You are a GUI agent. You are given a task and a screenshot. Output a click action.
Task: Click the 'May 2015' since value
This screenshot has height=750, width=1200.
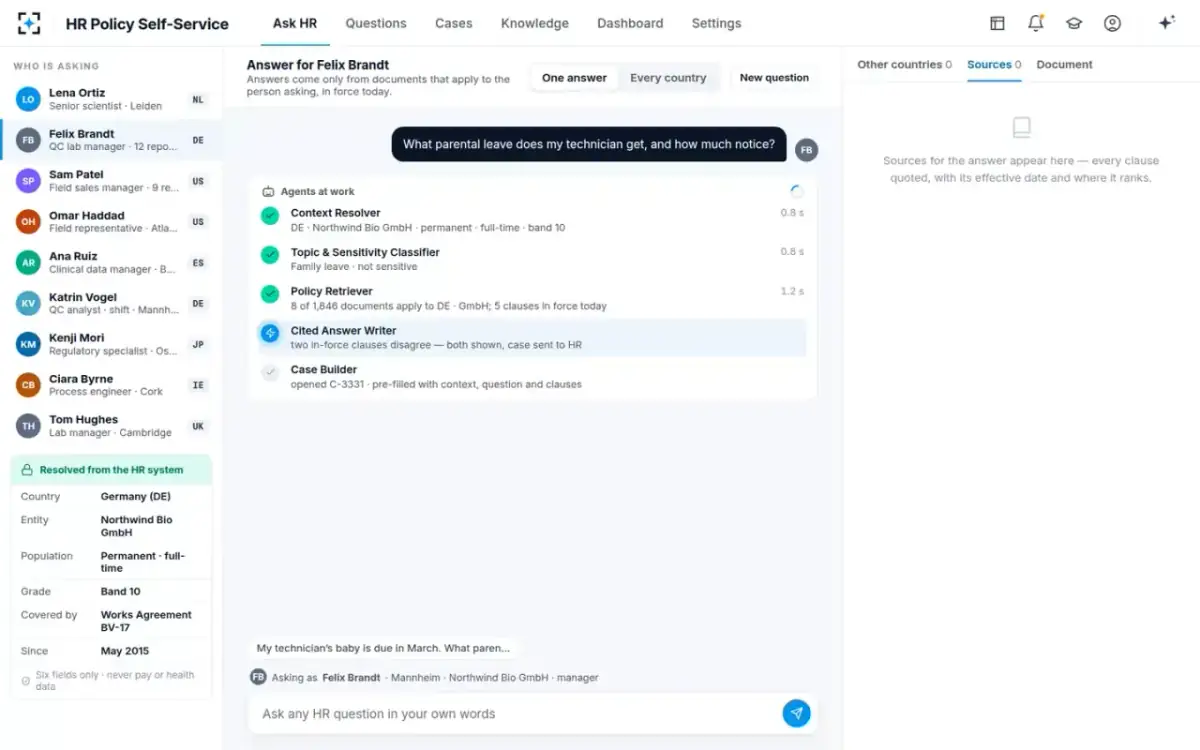[x=125, y=651]
